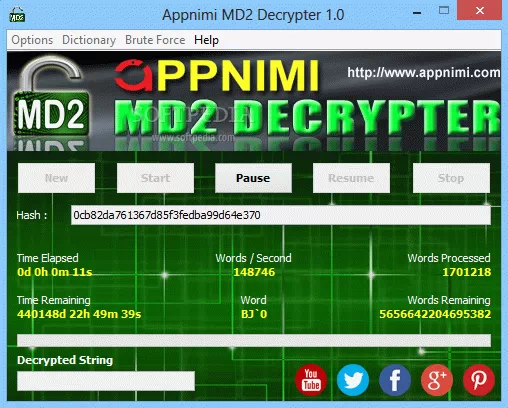Open the Twitter bird icon

pyautogui.click(x=353, y=380)
